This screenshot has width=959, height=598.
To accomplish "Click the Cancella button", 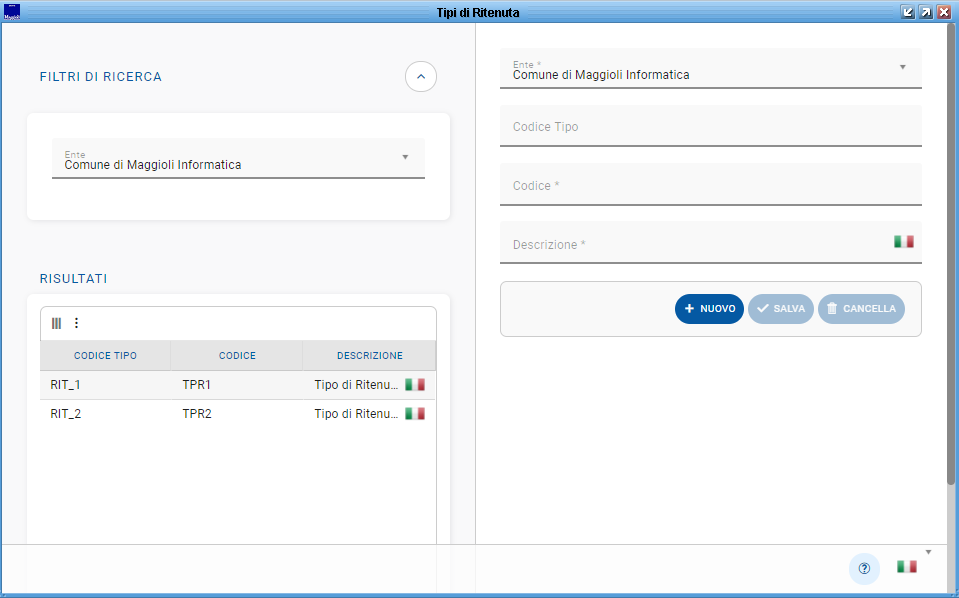I will (861, 309).
